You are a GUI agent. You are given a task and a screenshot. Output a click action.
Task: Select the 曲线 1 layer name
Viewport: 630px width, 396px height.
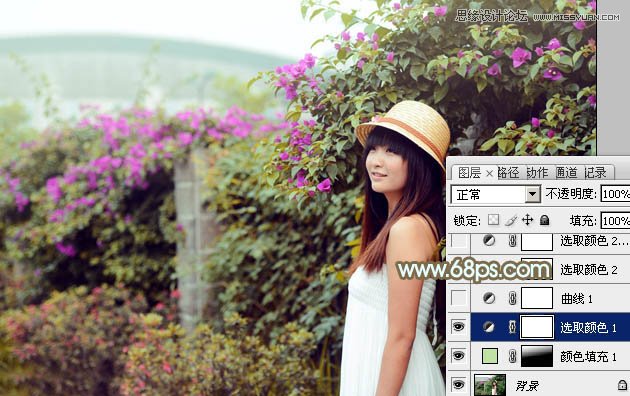[577, 298]
